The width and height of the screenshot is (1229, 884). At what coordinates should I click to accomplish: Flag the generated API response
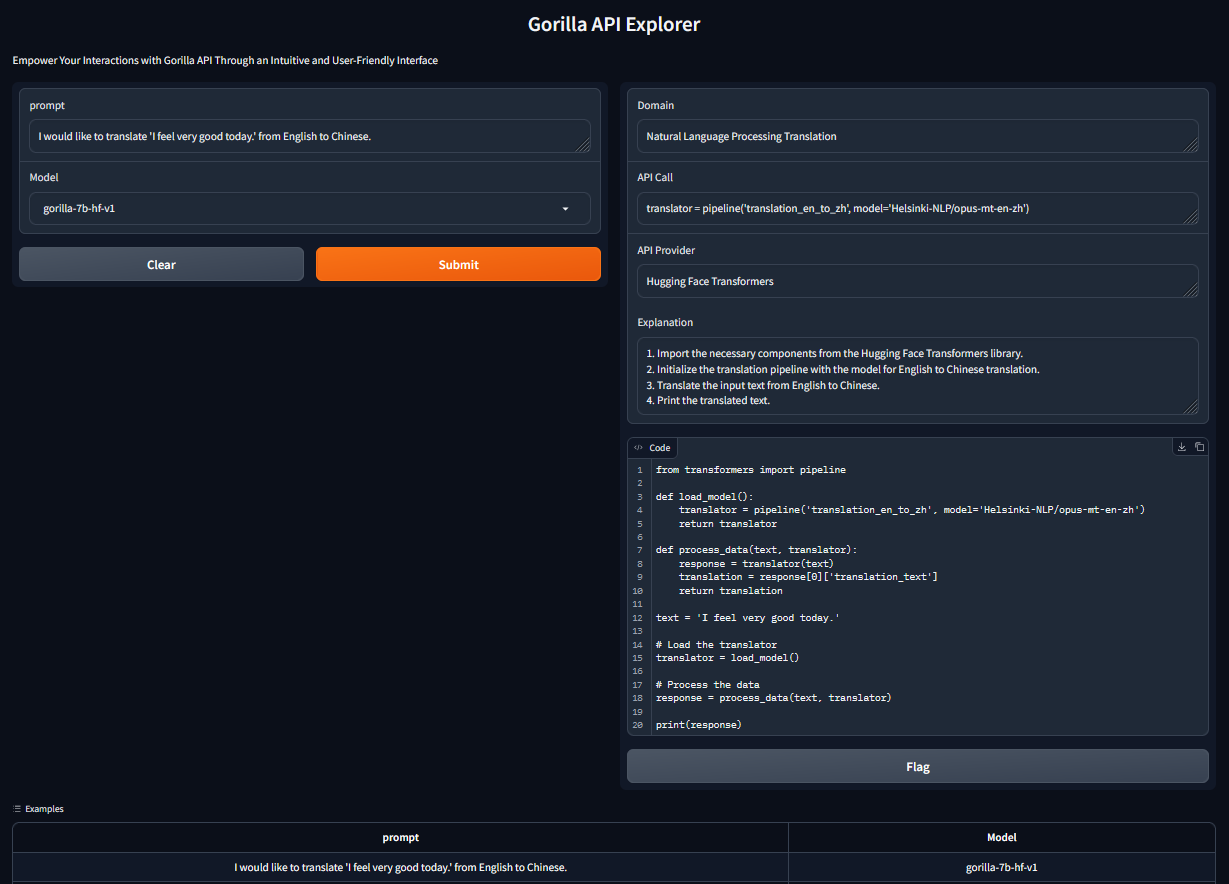[916, 766]
